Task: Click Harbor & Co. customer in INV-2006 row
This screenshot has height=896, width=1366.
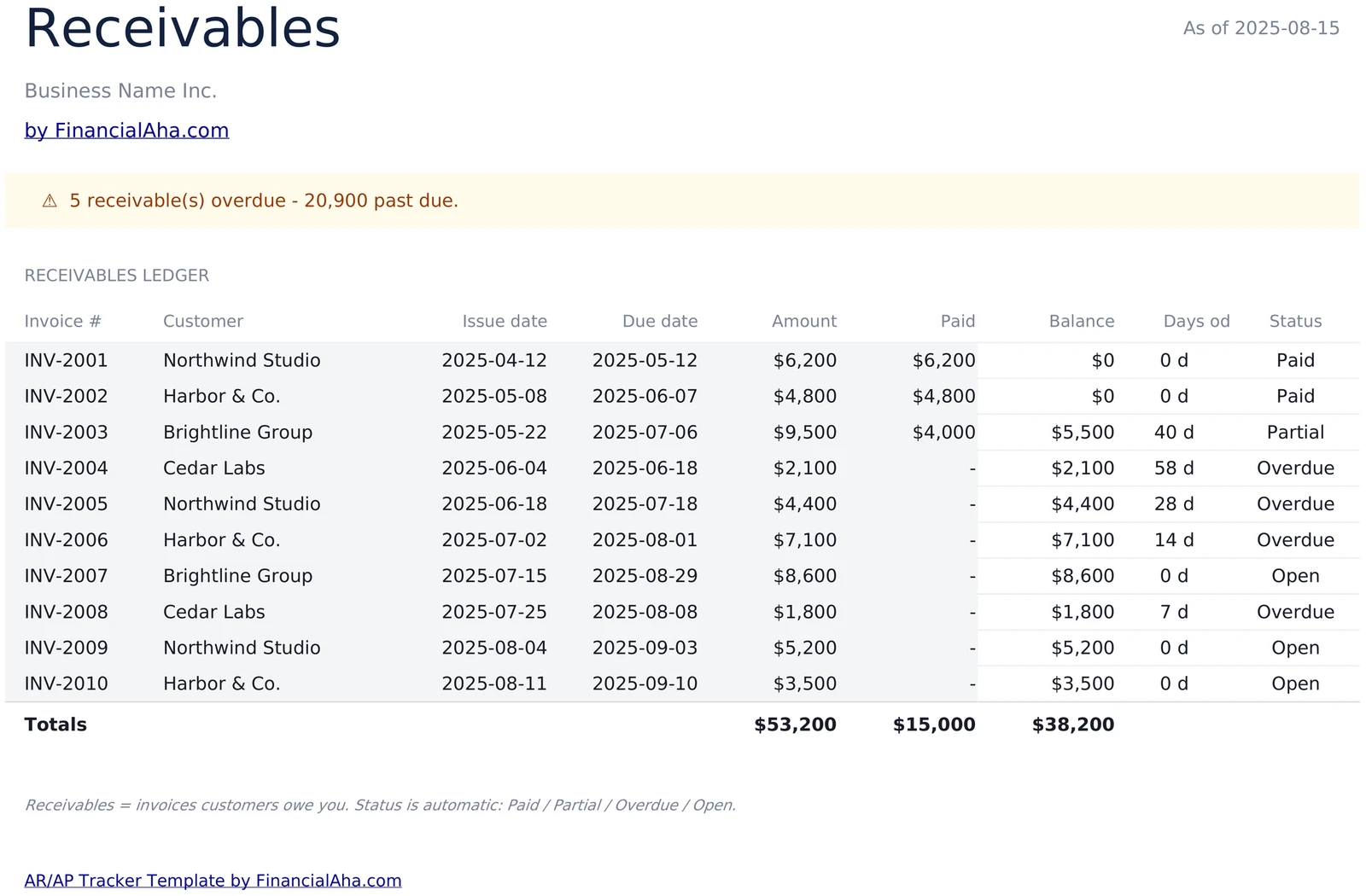Action: pyautogui.click(x=222, y=540)
